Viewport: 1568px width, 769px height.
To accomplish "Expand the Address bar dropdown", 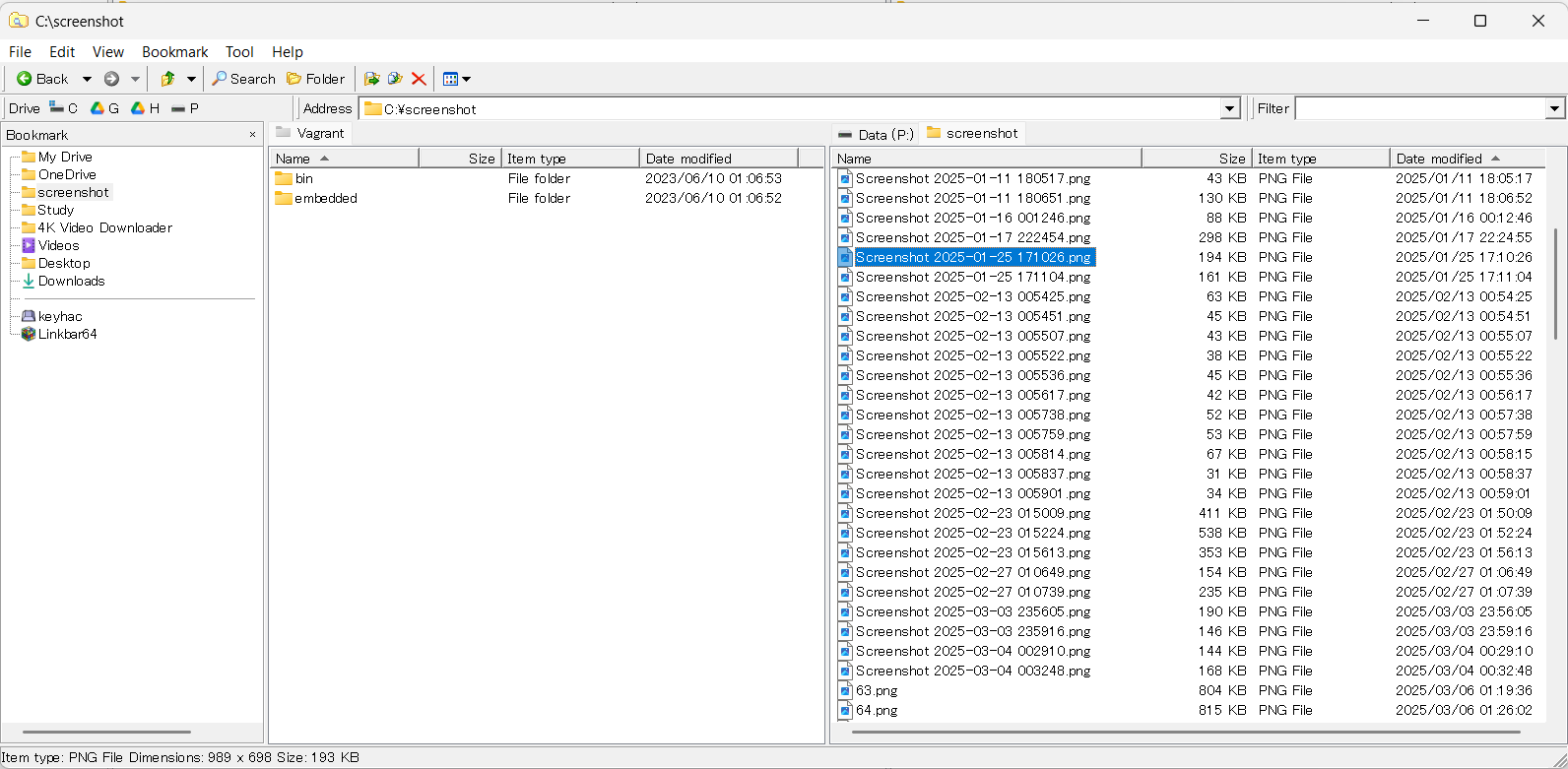I will (x=1229, y=108).
